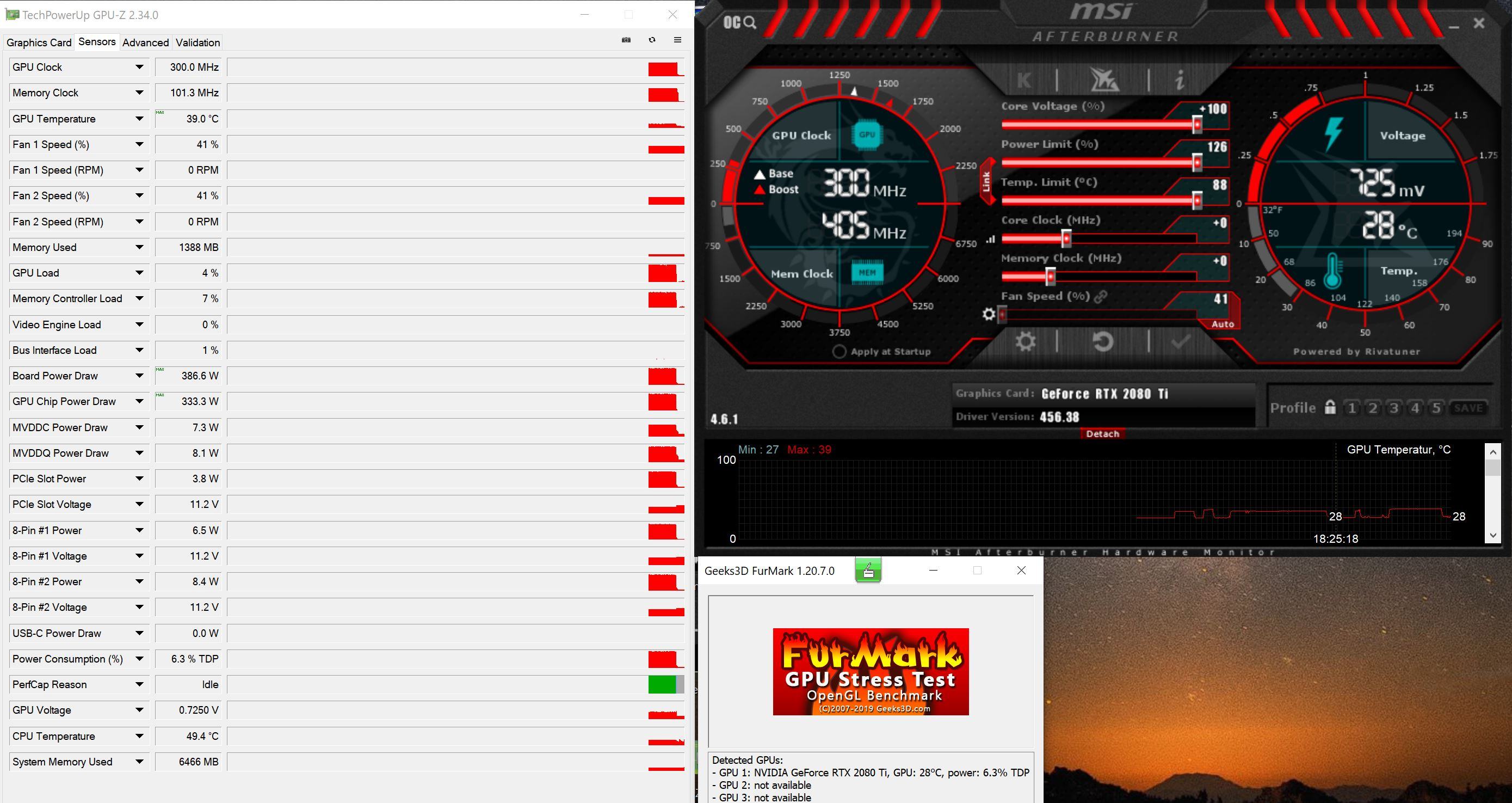Click hardware monitor scrollbar down arrow
This screenshot has height=803, width=1512.
coord(1493,535)
